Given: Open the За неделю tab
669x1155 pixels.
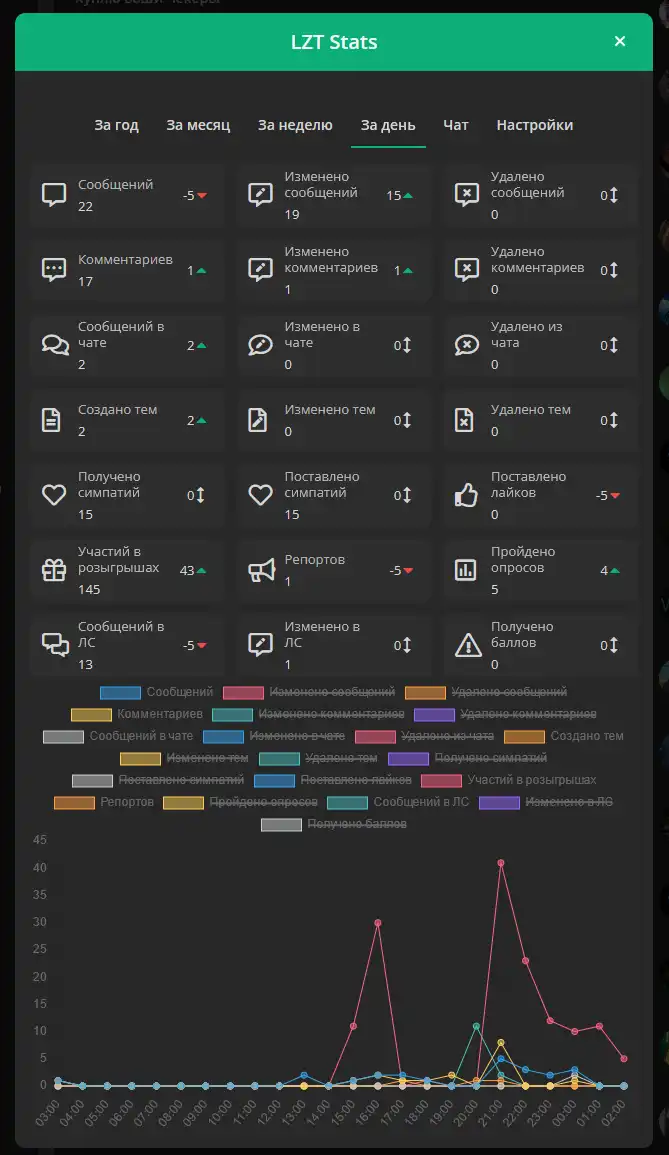Looking at the screenshot, I should [x=295, y=125].
